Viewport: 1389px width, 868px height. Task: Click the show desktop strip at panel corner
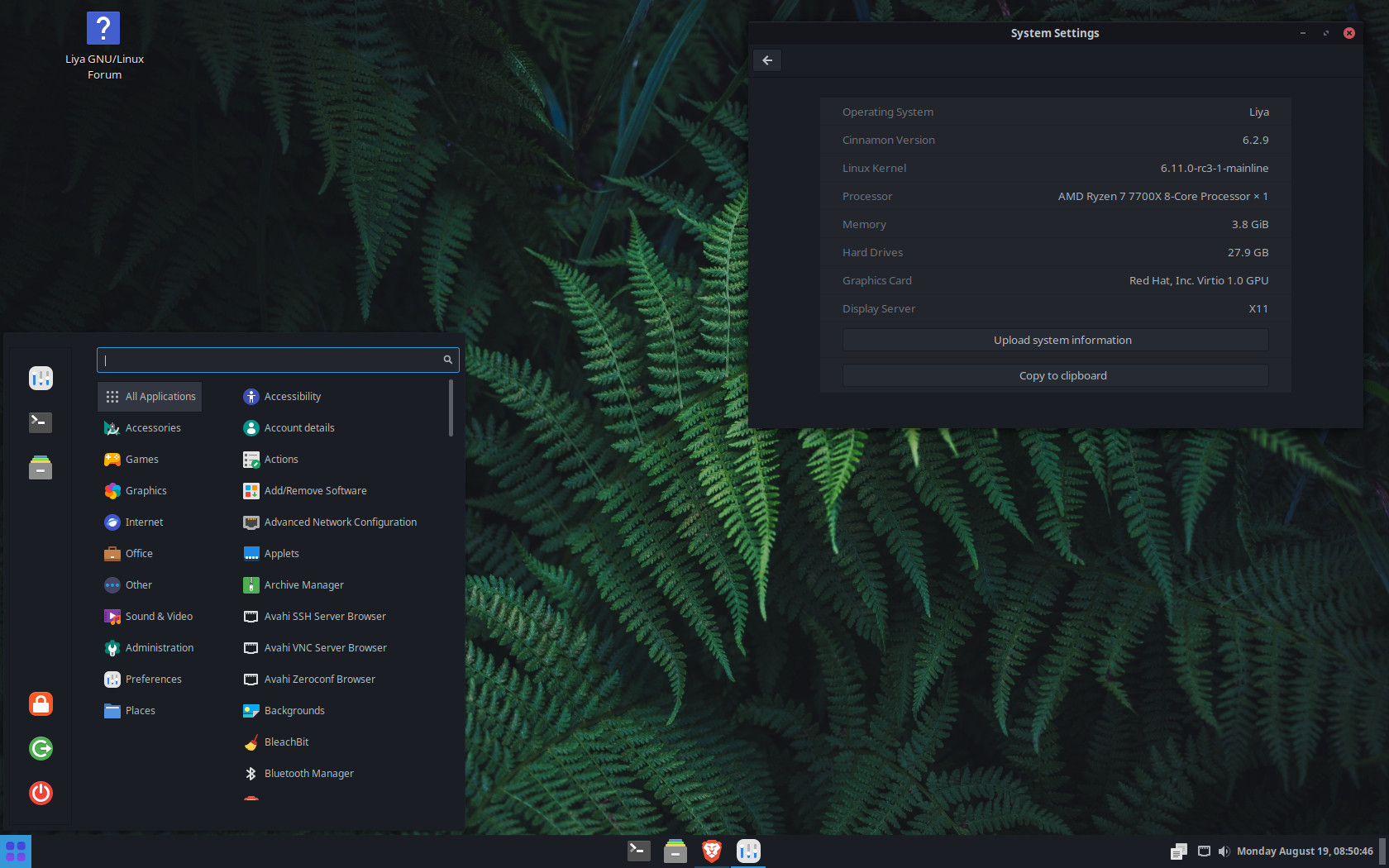click(x=1382, y=851)
